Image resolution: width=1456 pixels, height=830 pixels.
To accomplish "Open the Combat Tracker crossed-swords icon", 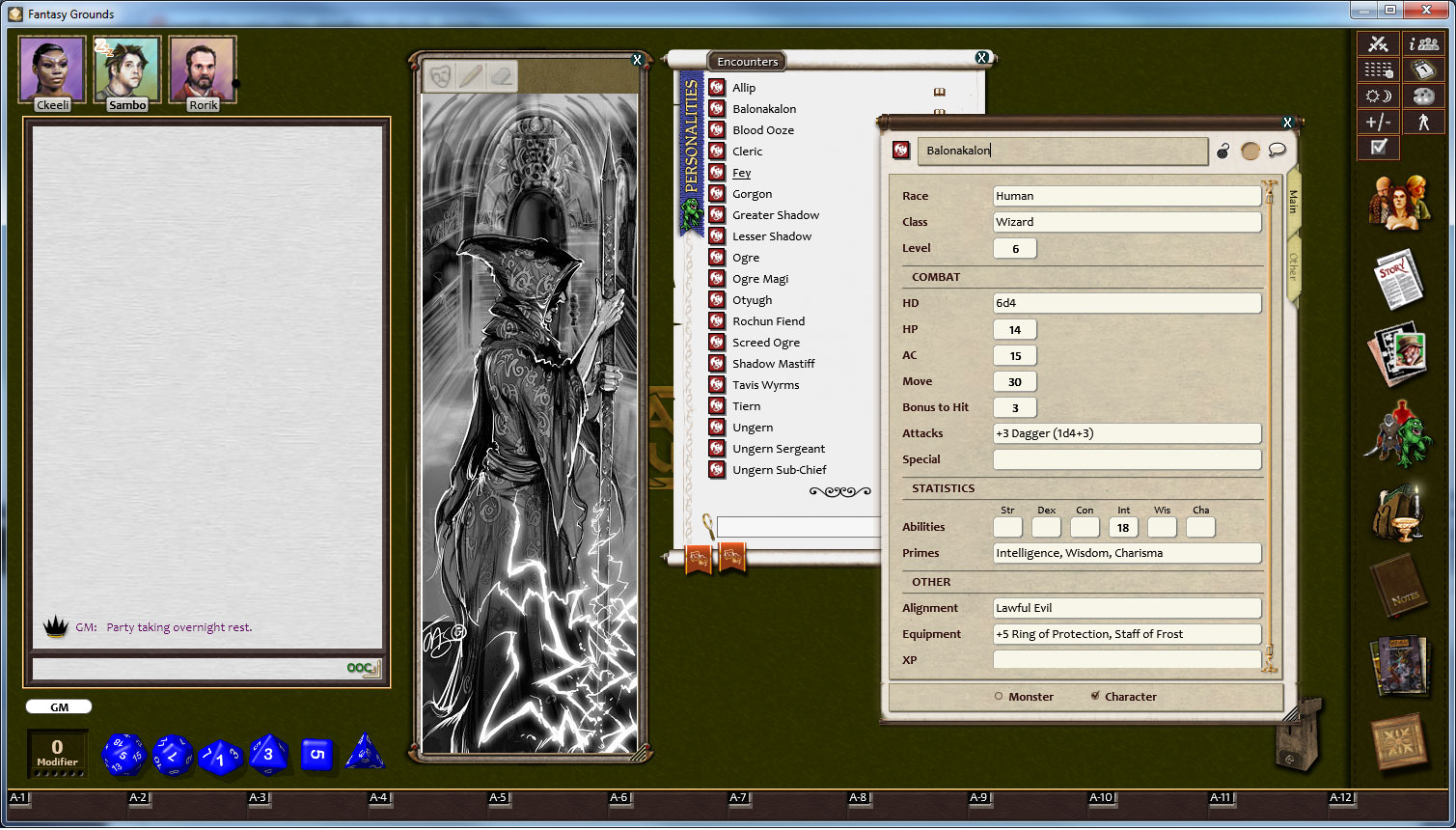I will click(x=1379, y=43).
